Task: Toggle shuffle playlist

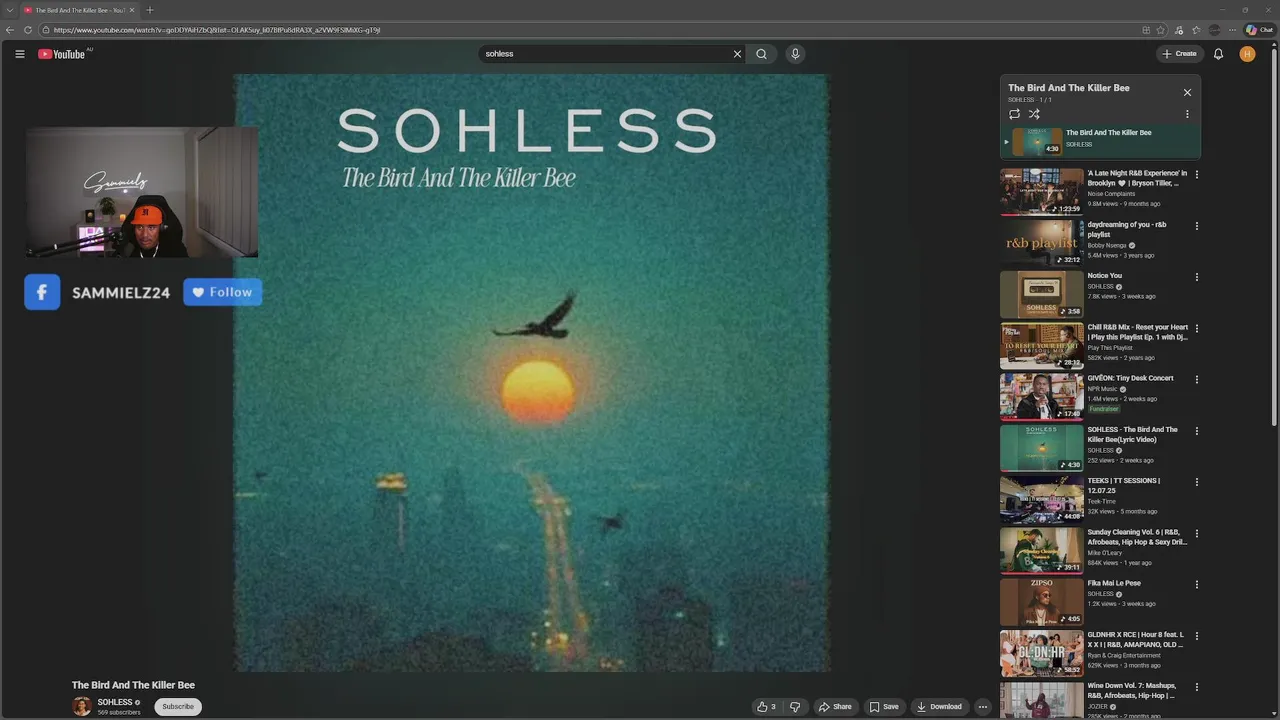Action: pyautogui.click(x=1034, y=114)
